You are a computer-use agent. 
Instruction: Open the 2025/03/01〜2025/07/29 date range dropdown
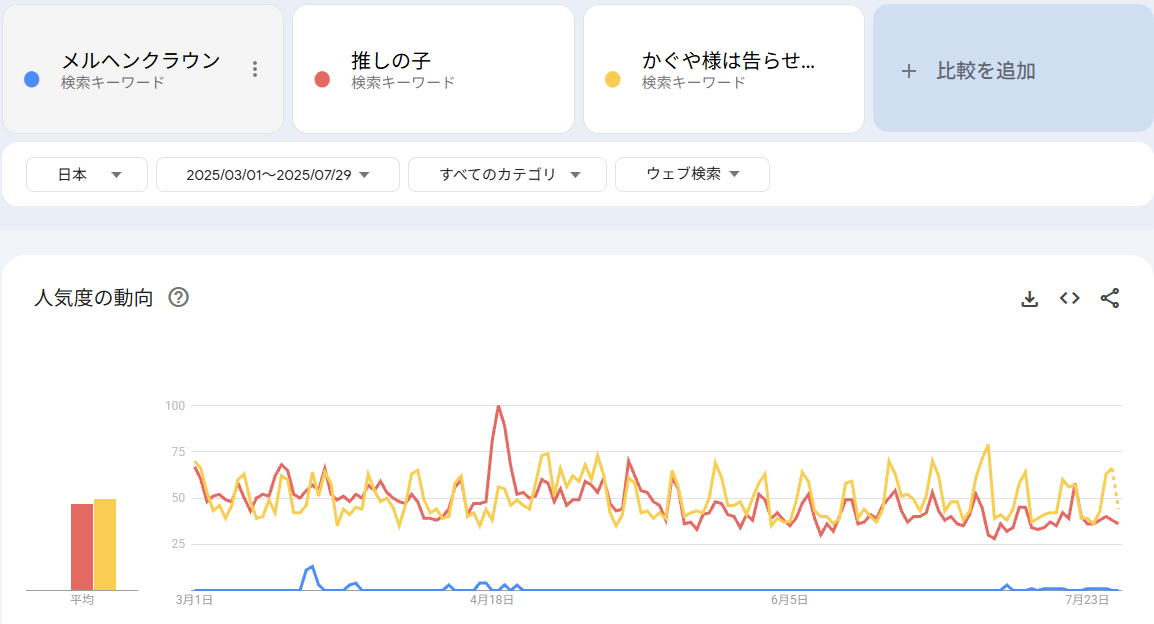277,174
